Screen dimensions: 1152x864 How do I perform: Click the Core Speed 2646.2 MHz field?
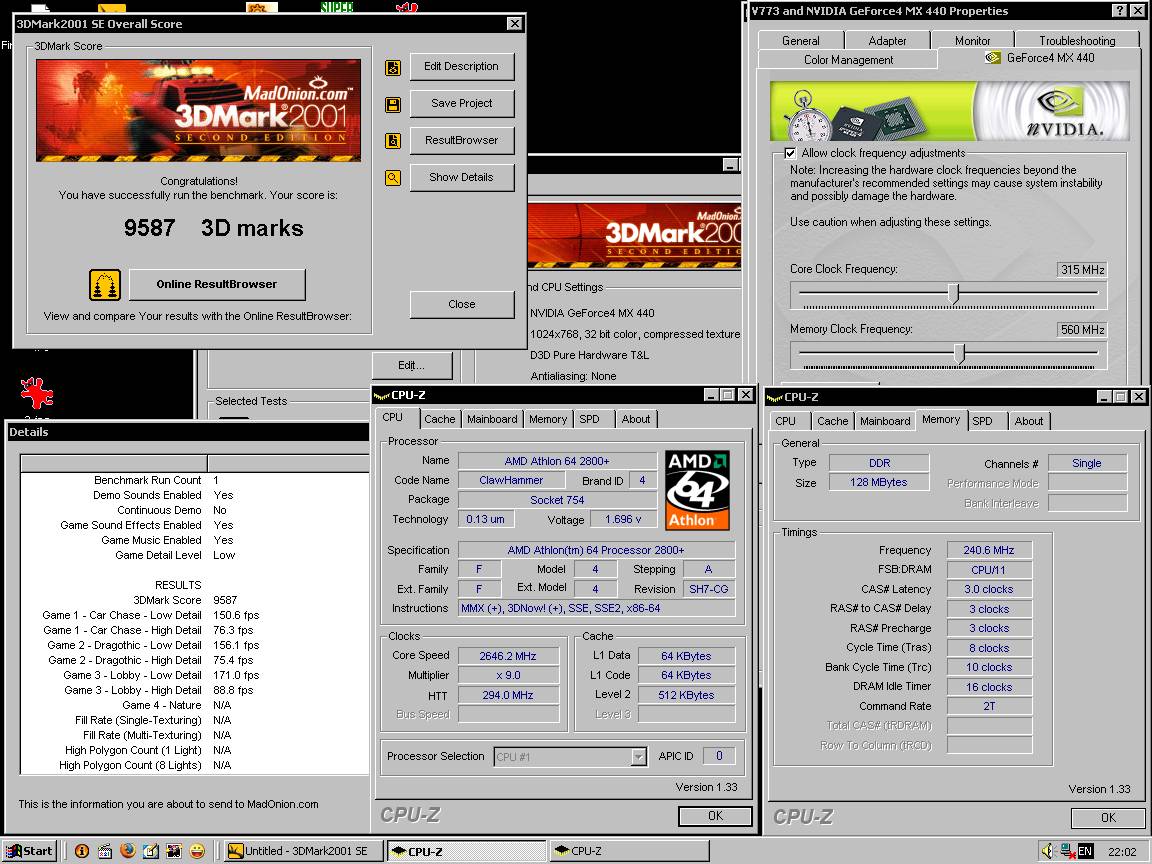point(508,656)
